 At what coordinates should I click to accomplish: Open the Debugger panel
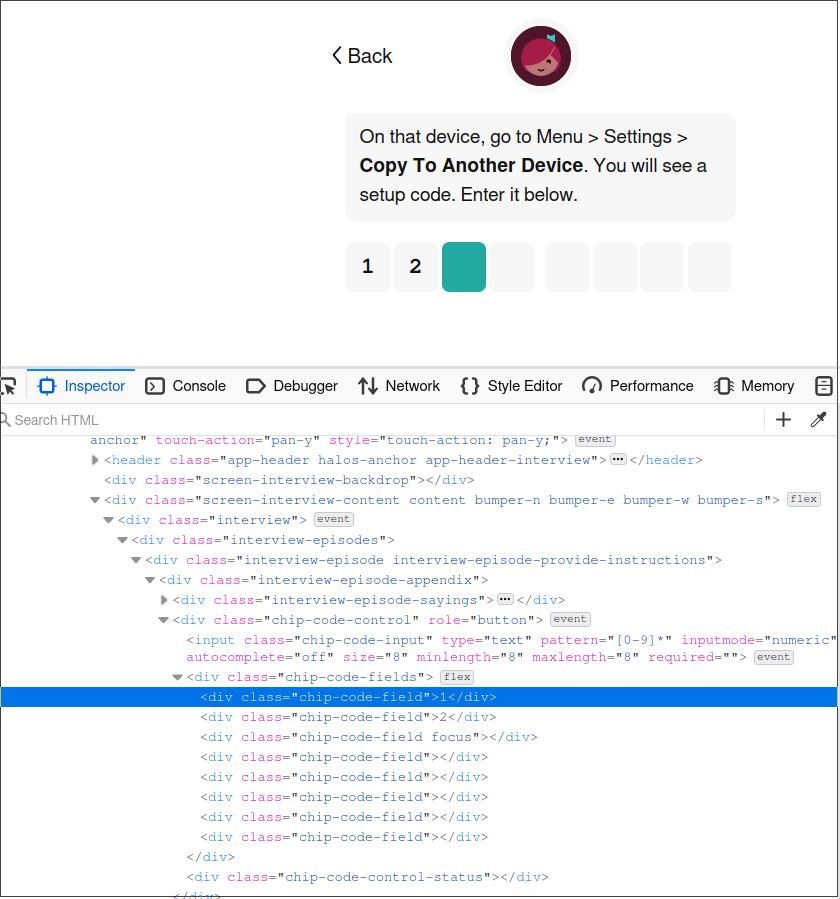(292, 386)
